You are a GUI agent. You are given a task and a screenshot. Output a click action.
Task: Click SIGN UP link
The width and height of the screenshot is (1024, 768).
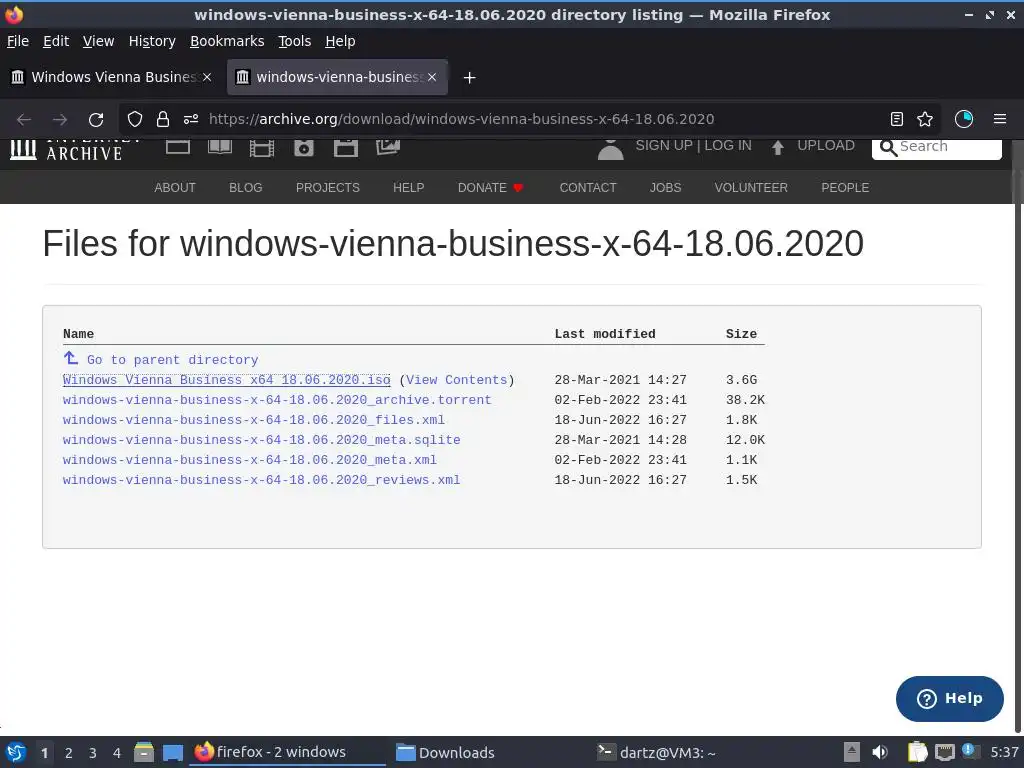pyautogui.click(x=664, y=146)
